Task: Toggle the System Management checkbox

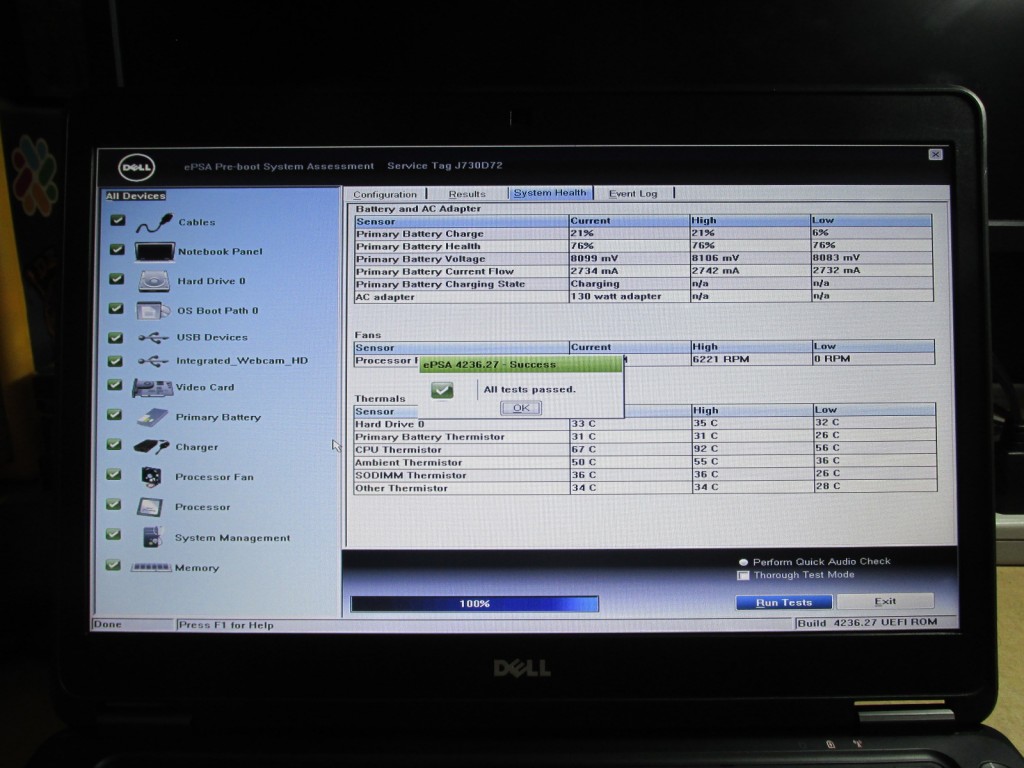Action: click(113, 534)
